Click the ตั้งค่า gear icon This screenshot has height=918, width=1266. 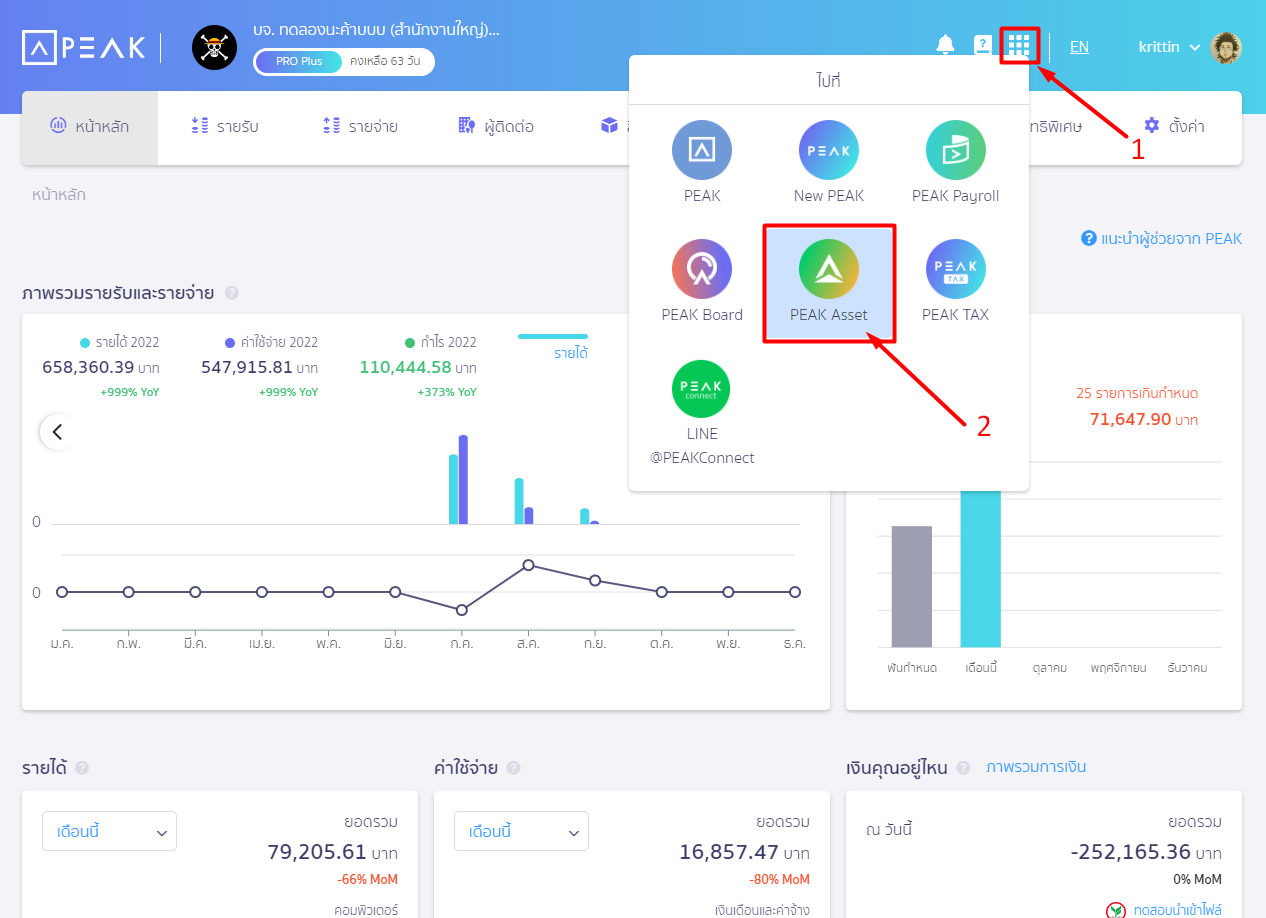[x=1152, y=126]
